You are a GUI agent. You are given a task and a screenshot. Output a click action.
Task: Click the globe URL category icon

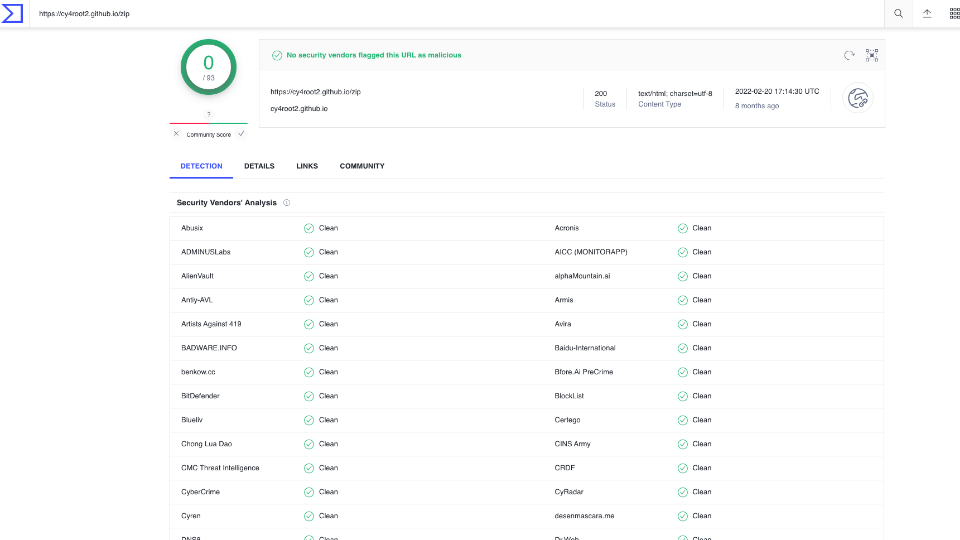pyautogui.click(x=858, y=98)
